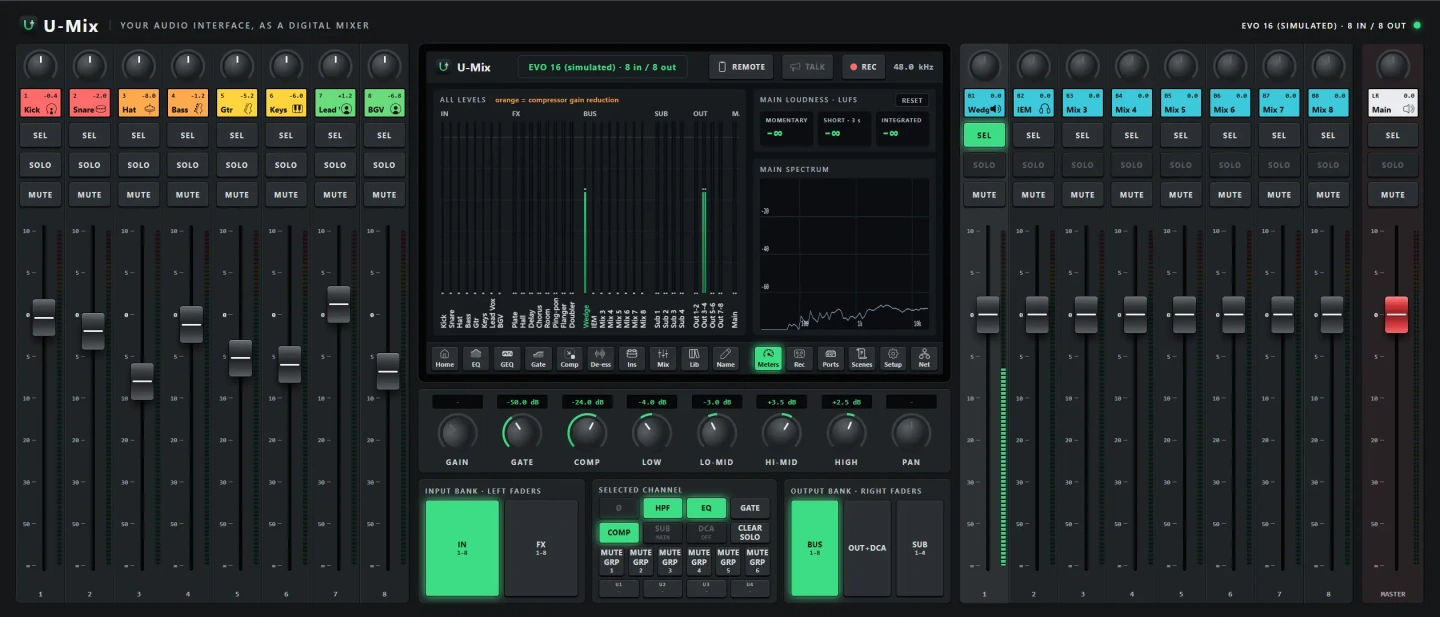1440x617 pixels.
Task: Open the De-ess page icon
Action: [x=600, y=358]
